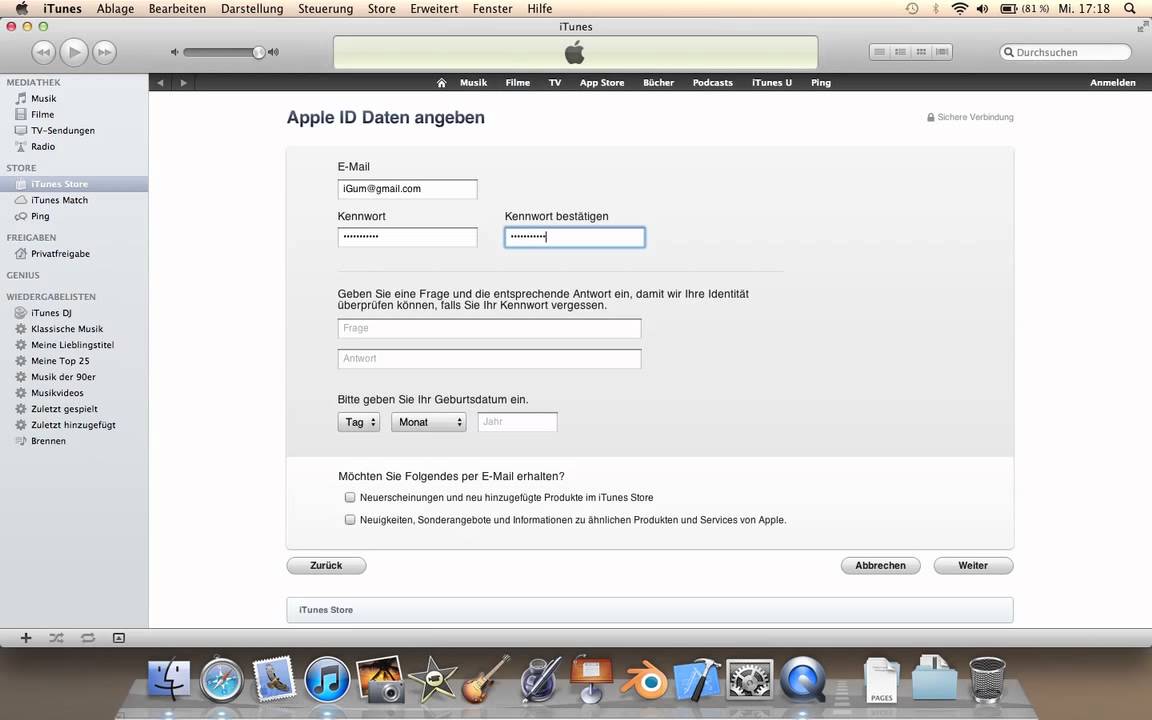Open the Ping store tab

coord(821,83)
